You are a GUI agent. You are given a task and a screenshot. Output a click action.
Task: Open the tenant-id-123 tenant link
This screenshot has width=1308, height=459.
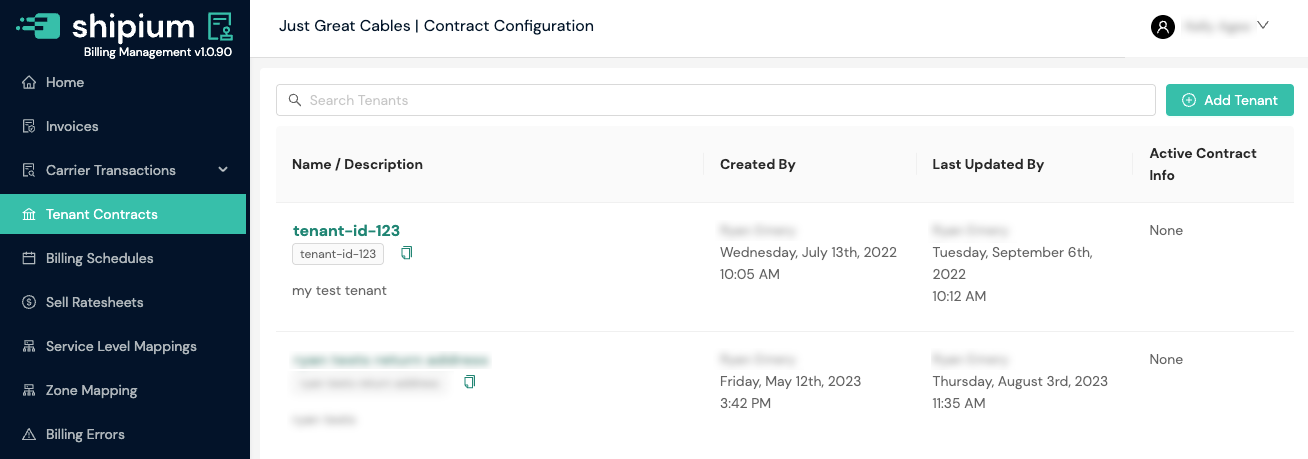tap(346, 231)
